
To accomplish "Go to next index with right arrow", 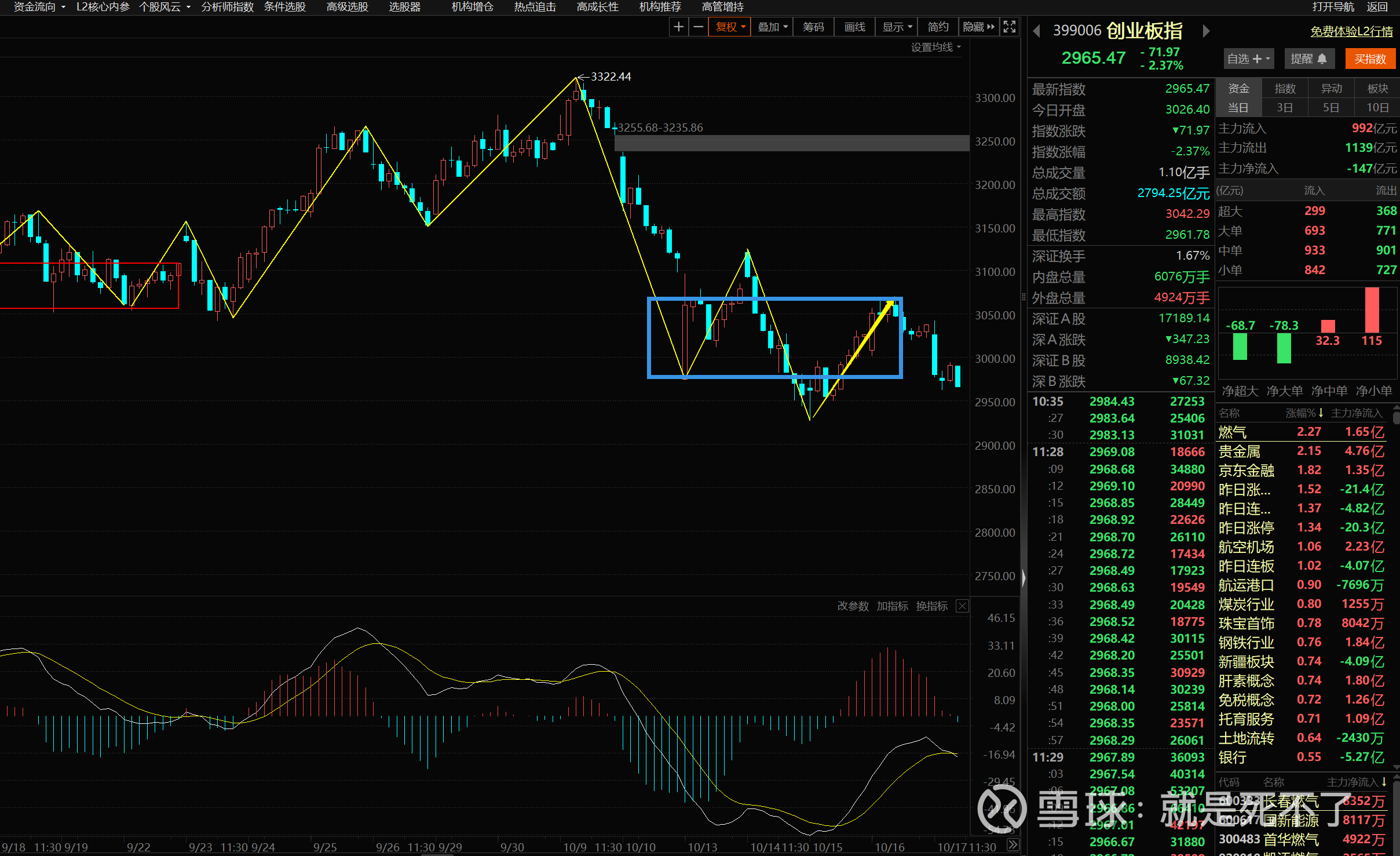I will pos(1206,31).
